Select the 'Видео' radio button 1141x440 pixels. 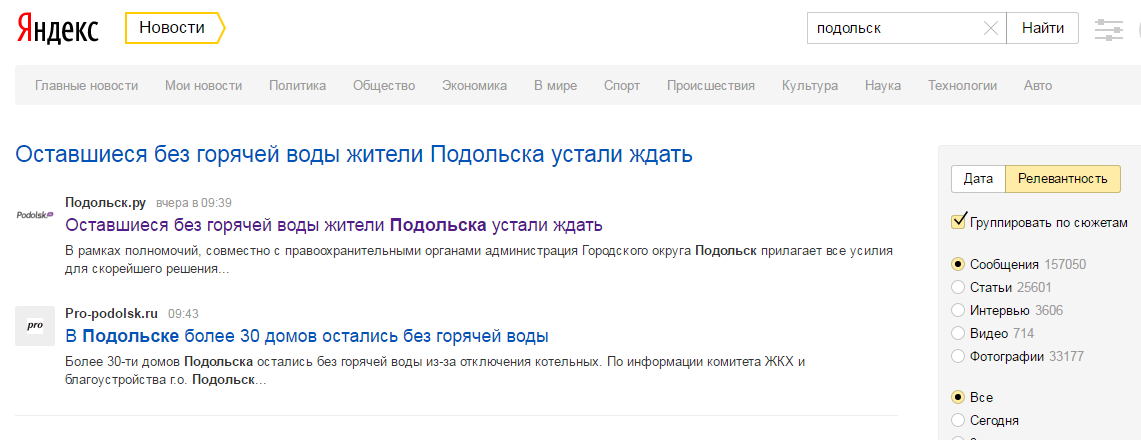959,333
